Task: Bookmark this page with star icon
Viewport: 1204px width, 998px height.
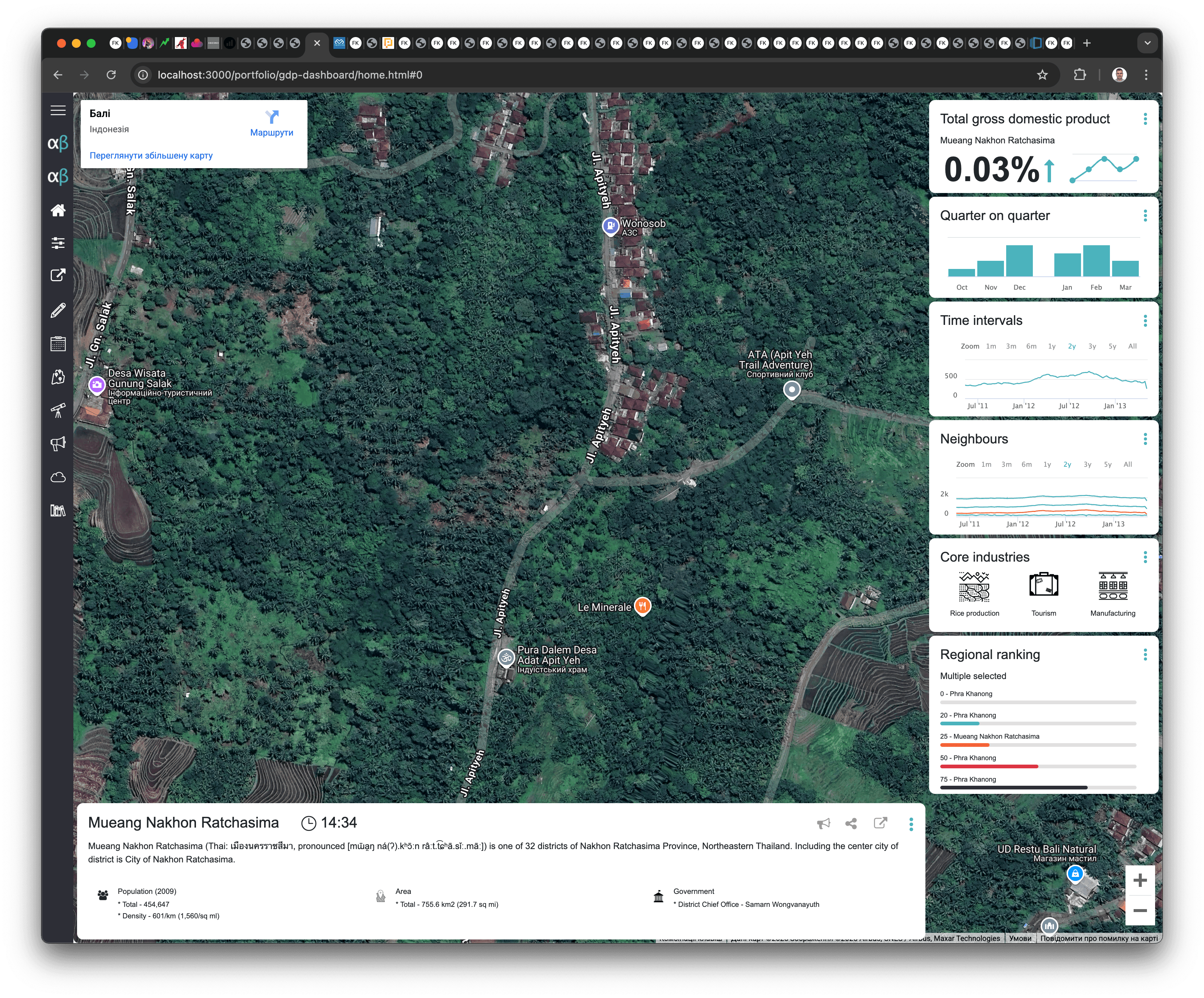Action: (x=1042, y=74)
